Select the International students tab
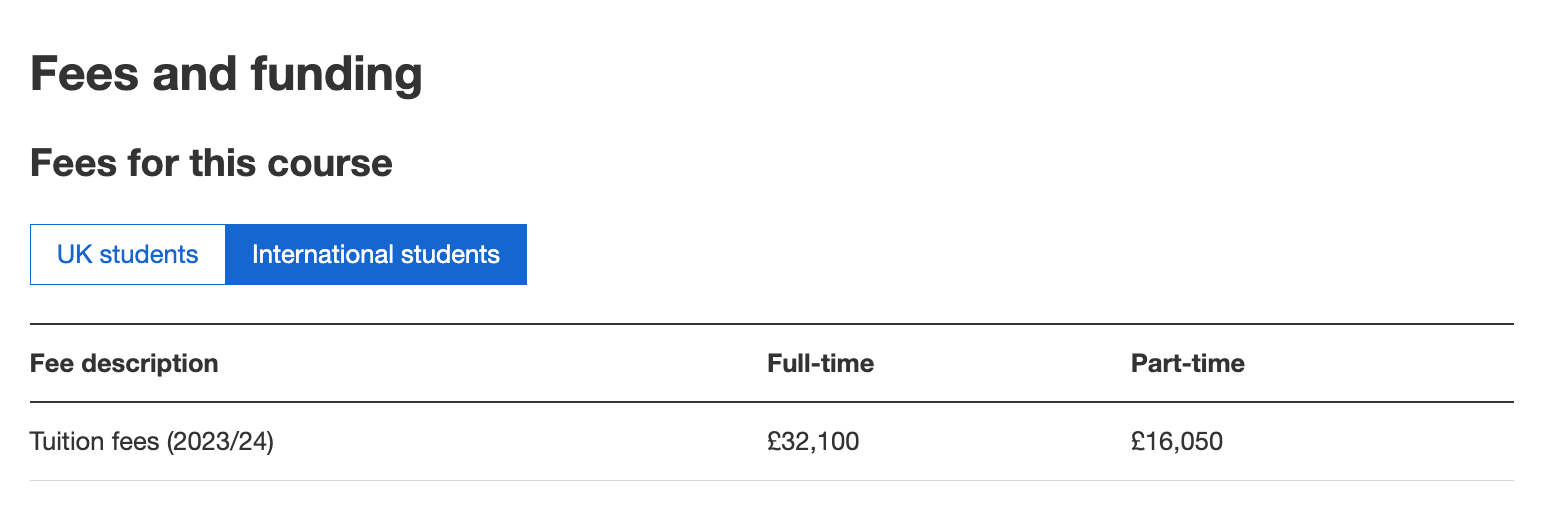The image size is (1556, 524). click(376, 254)
